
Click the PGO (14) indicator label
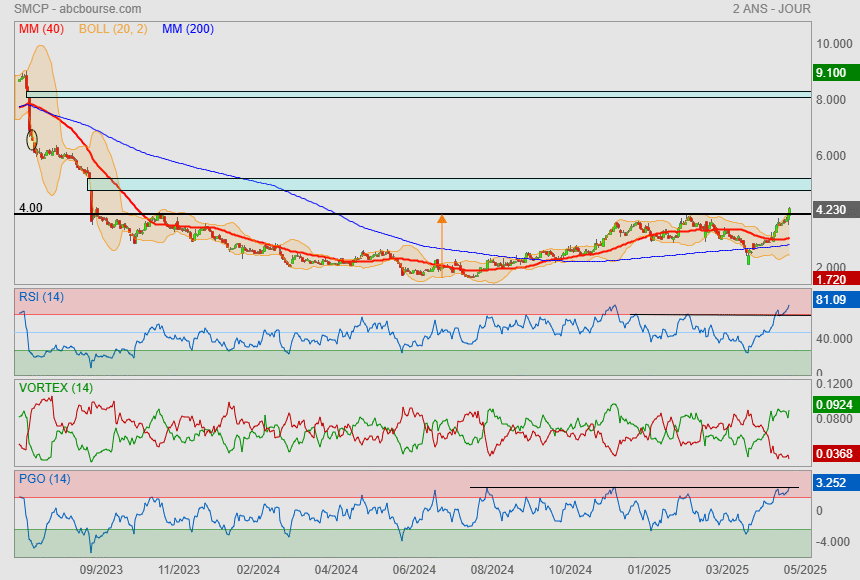(x=44, y=479)
